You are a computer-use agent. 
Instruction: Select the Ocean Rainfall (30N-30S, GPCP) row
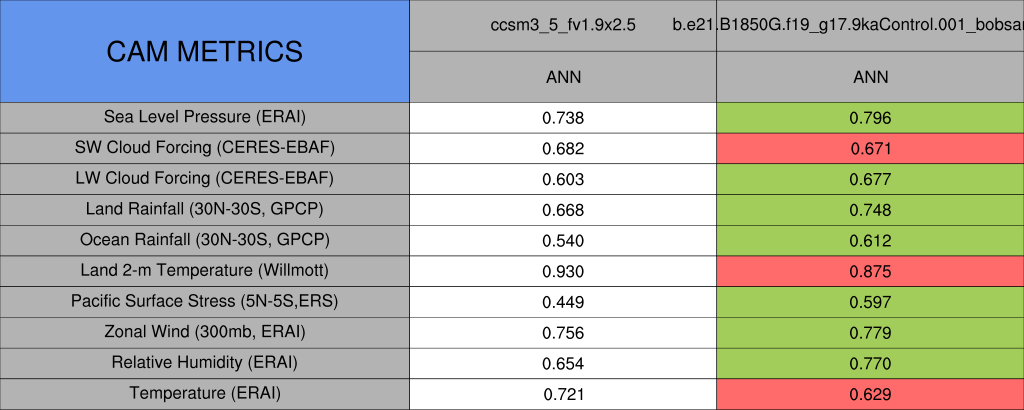pyautogui.click(x=204, y=241)
